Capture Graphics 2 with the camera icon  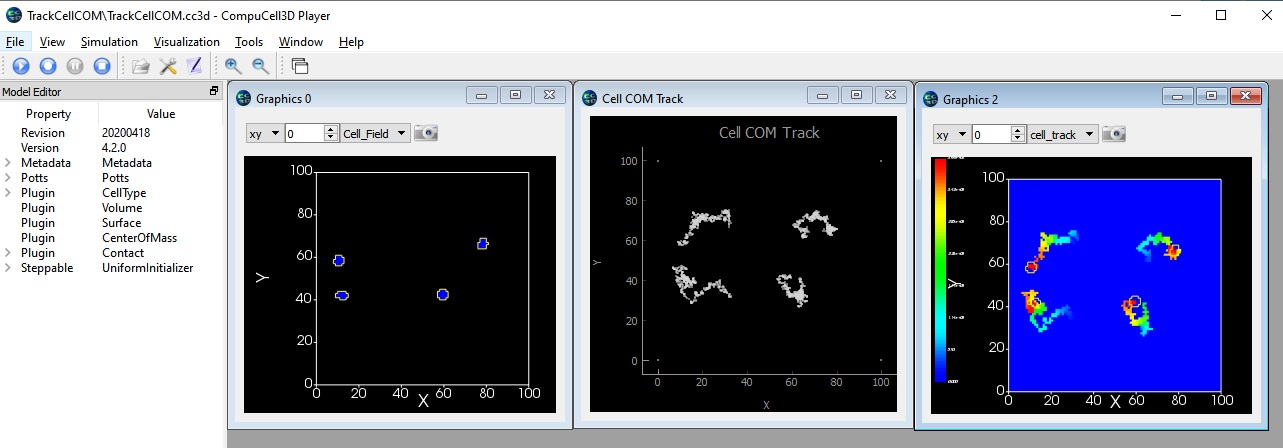[1114, 134]
